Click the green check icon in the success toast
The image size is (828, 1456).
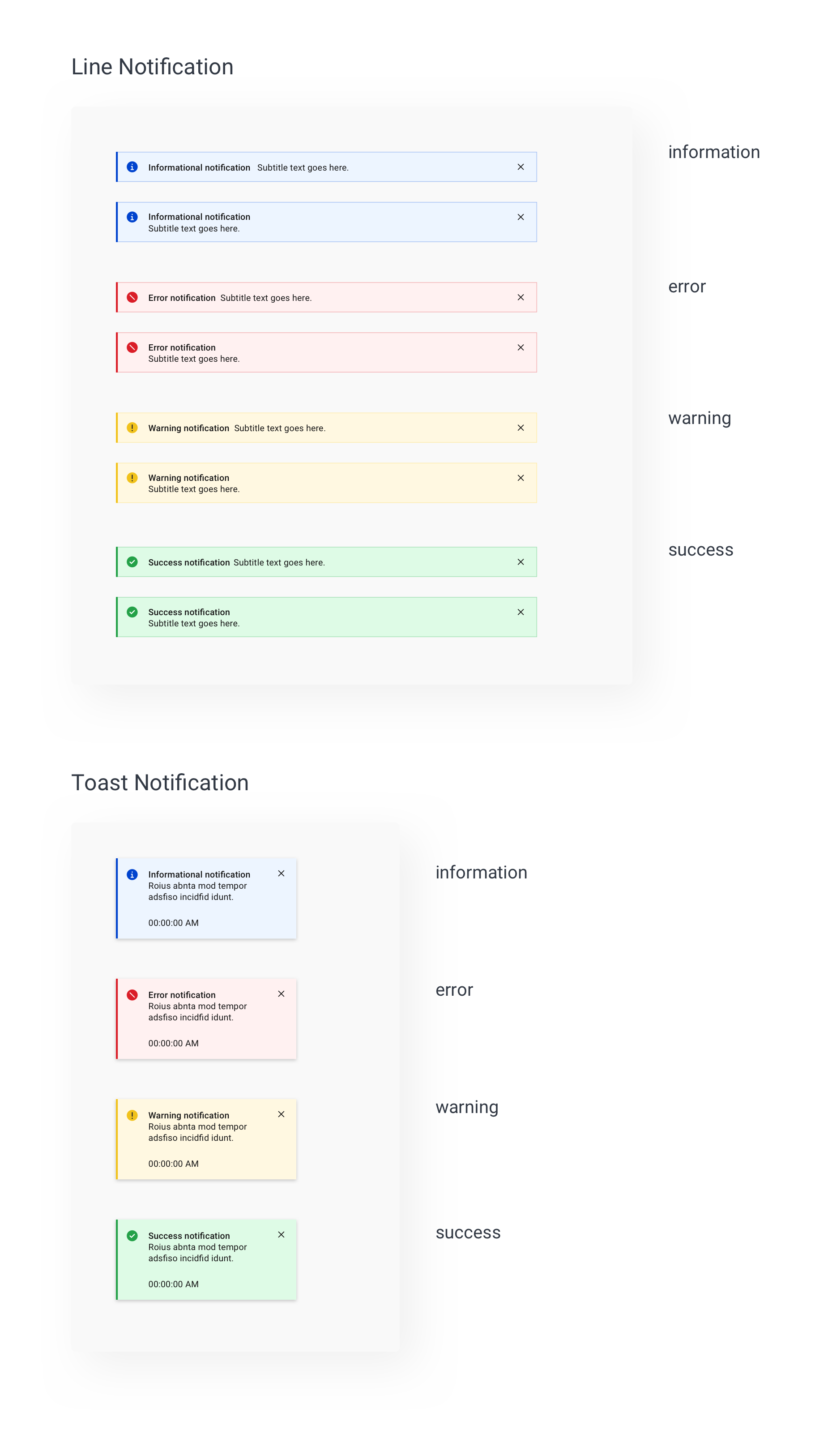point(132,1235)
